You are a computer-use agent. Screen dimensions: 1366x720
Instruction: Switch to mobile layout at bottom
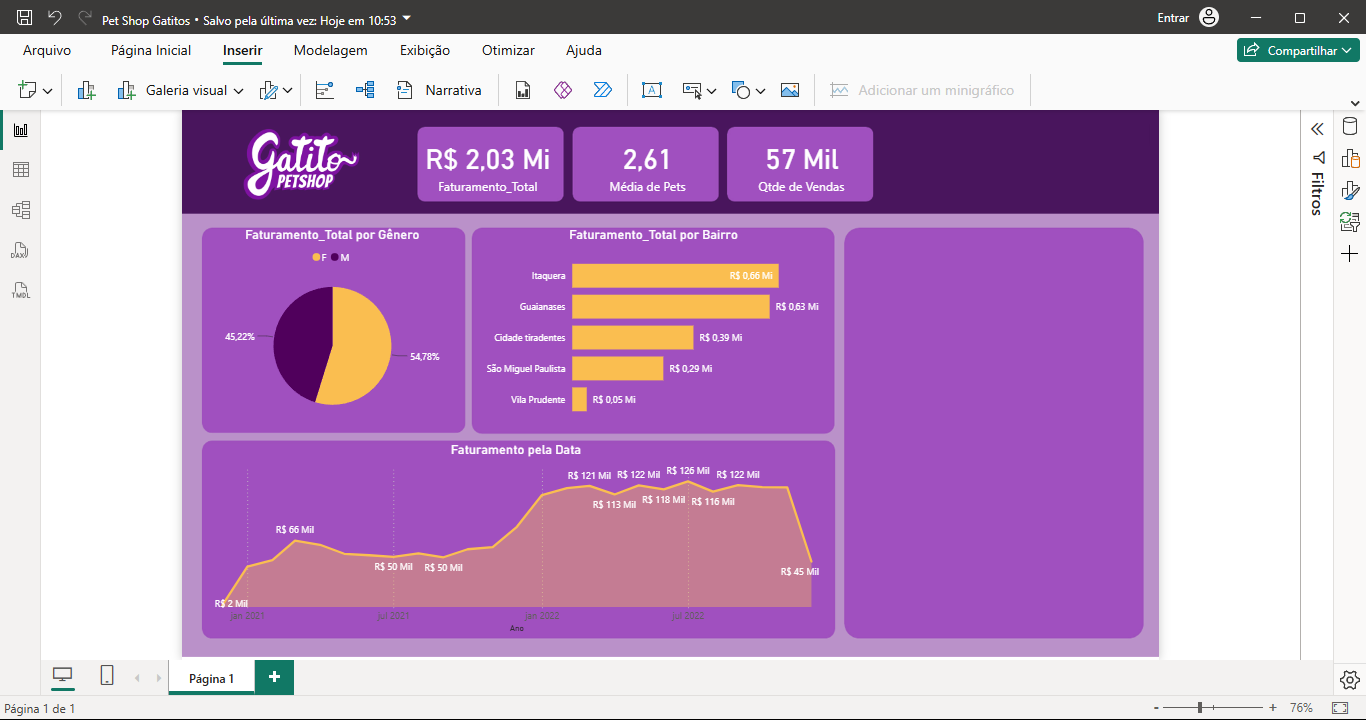[x=107, y=677]
